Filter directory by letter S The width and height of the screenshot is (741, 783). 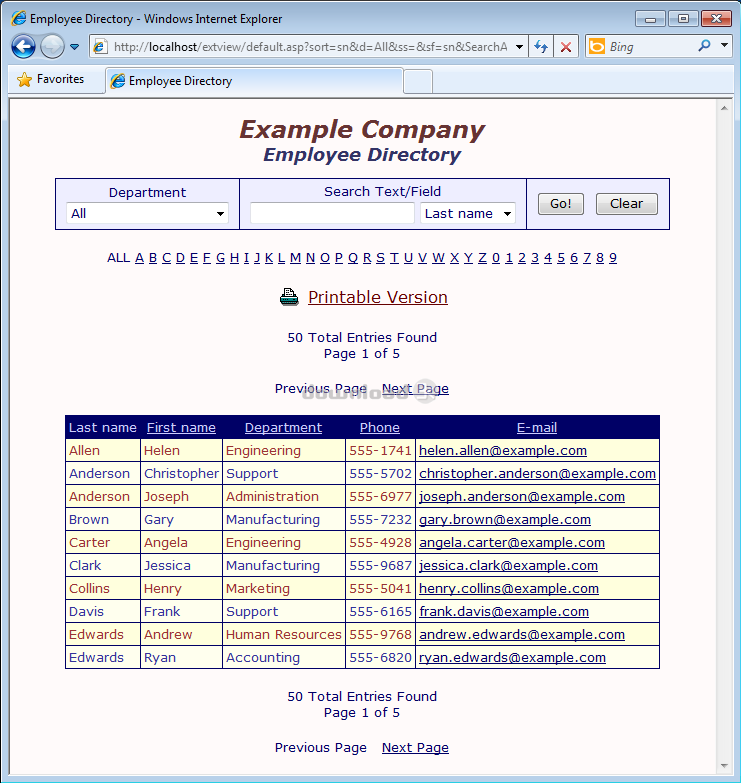coord(380,258)
